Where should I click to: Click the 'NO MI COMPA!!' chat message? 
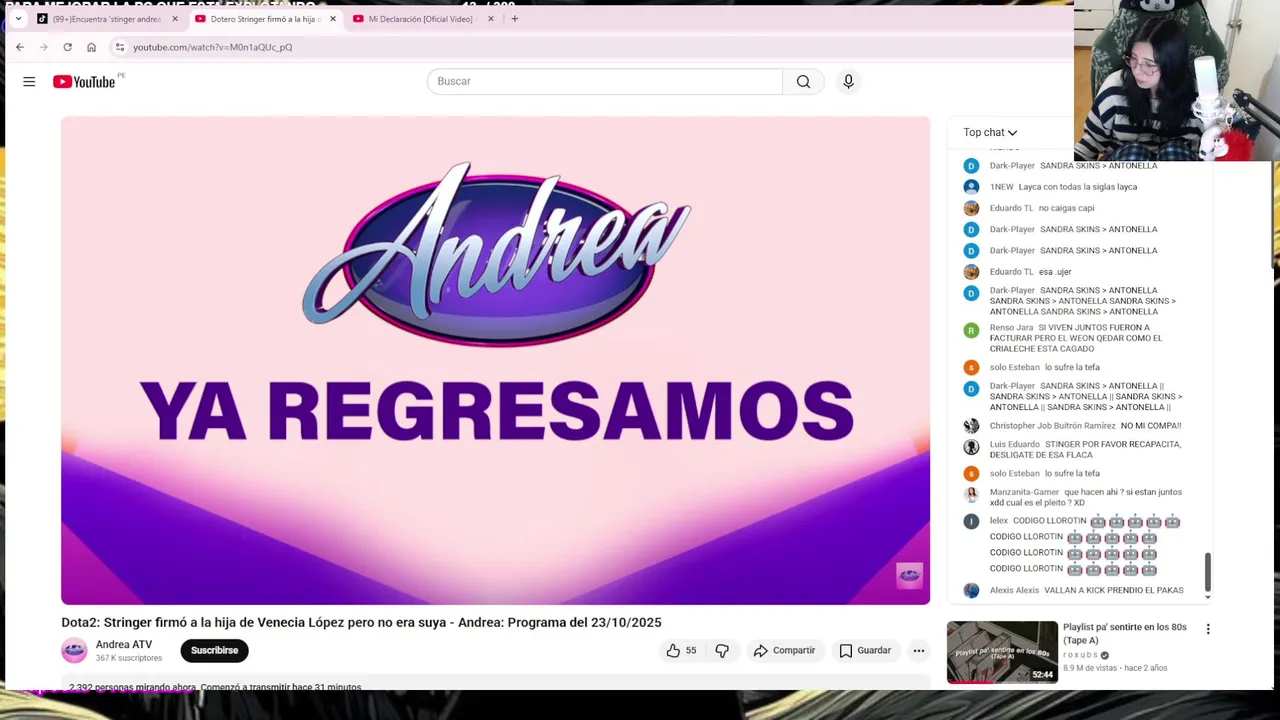1151,426
